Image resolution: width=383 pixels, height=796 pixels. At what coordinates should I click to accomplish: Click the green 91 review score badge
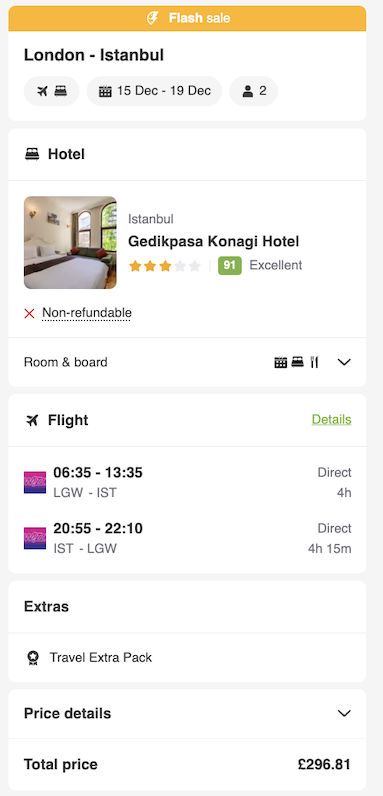click(x=230, y=266)
